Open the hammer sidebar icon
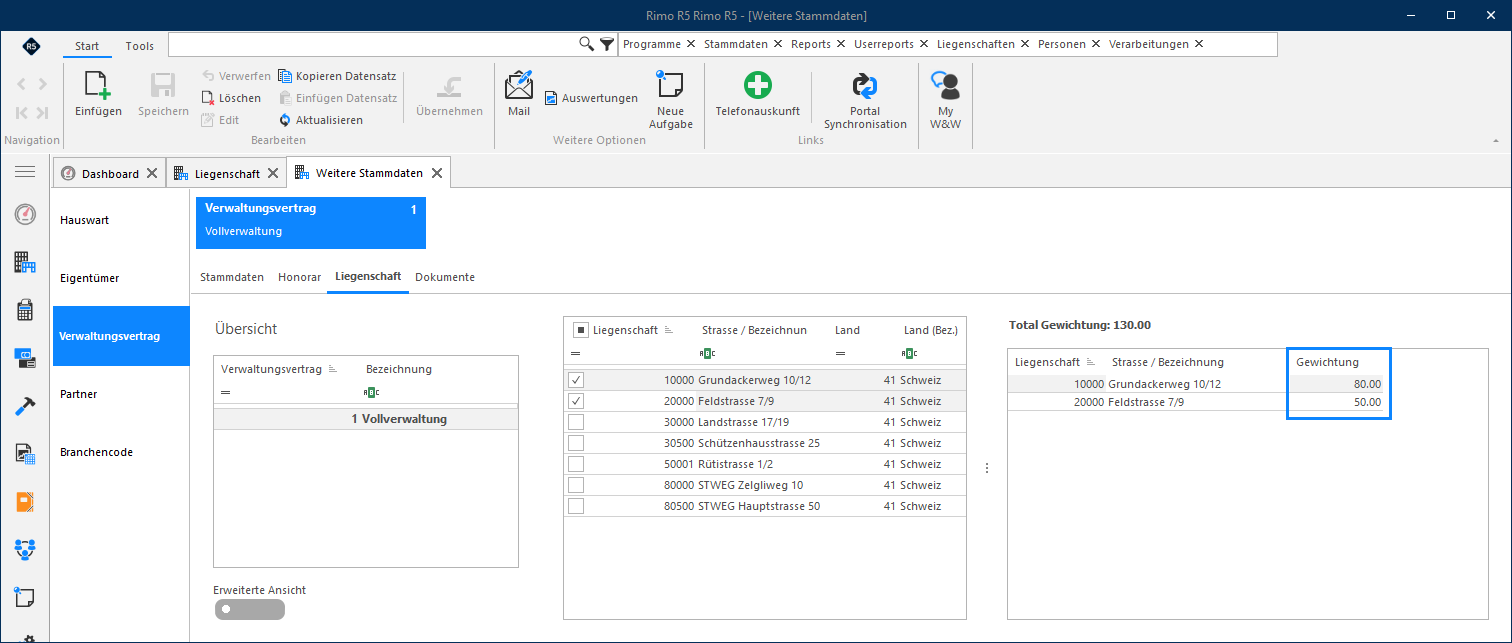1512x643 pixels. 25,406
